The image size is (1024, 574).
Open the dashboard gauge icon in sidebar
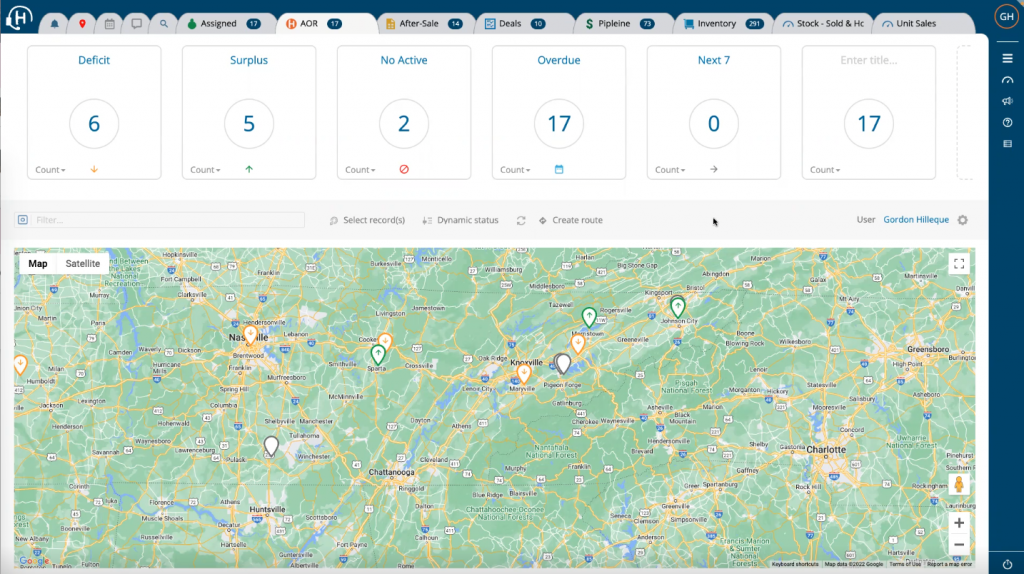tap(1008, 80)
